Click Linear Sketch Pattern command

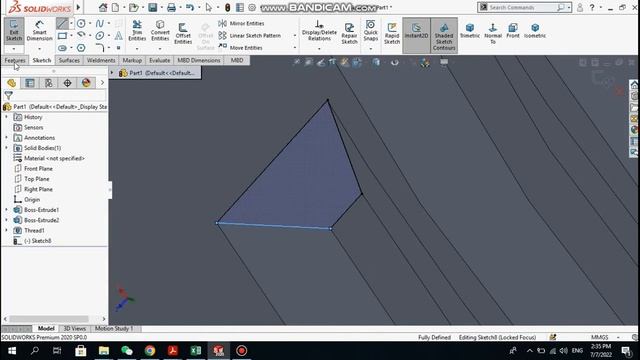(249, 36)
